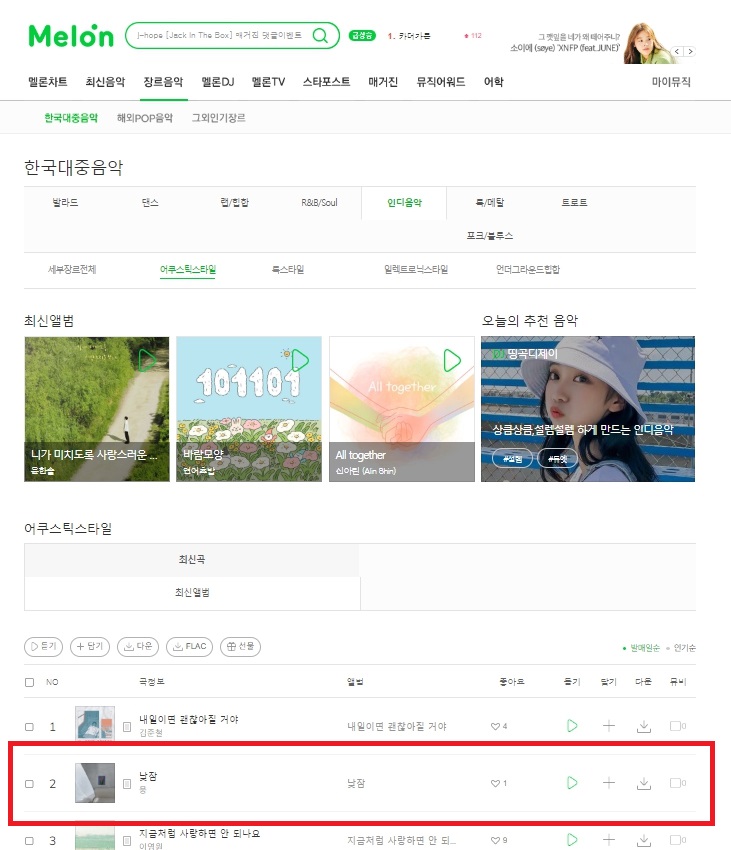Open the 멜론차트 menu
Screen dimensions: 731x850
click(48, 82)
